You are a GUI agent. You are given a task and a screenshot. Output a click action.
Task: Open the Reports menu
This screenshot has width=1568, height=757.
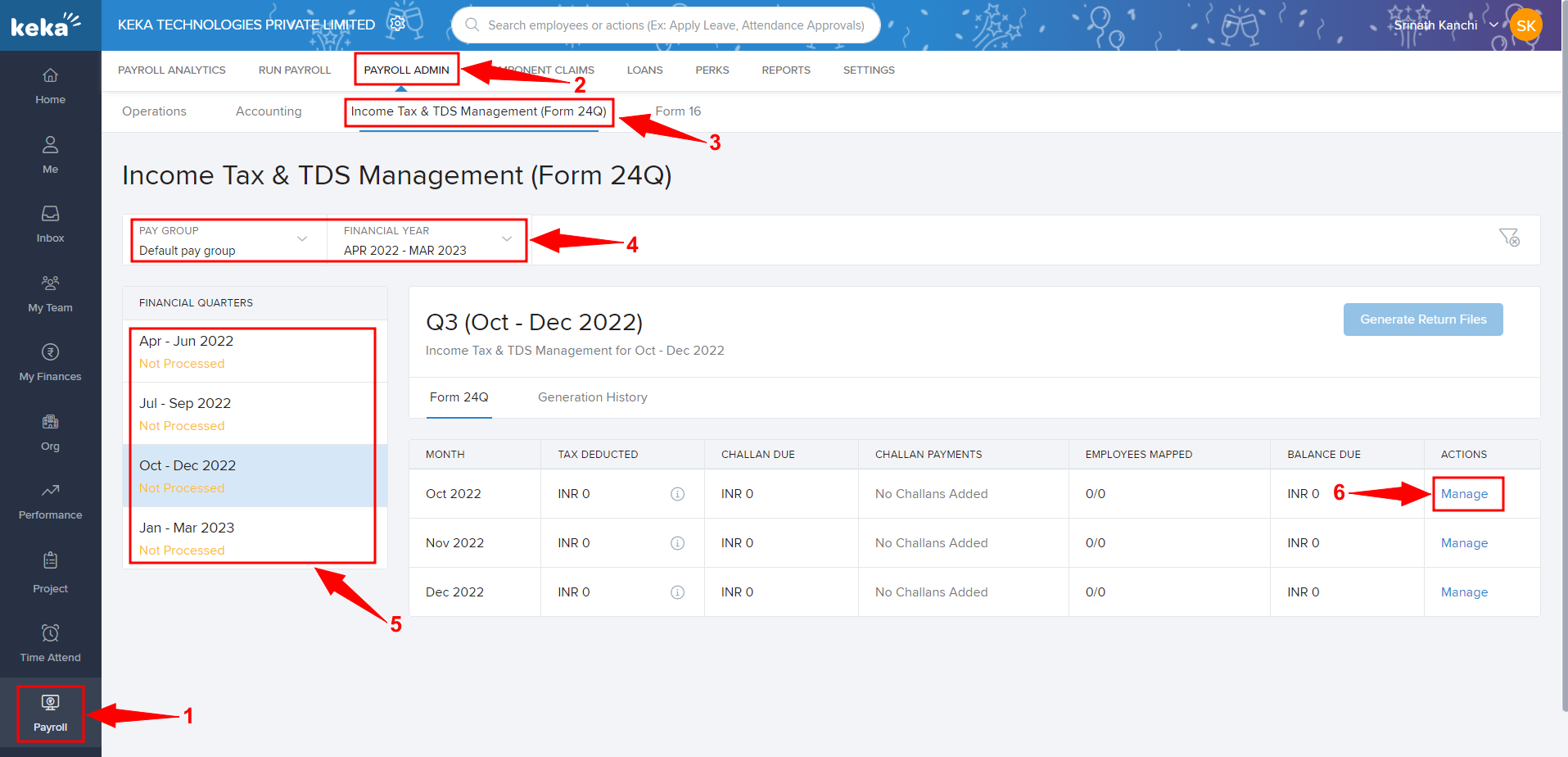[x=786, y=70]
